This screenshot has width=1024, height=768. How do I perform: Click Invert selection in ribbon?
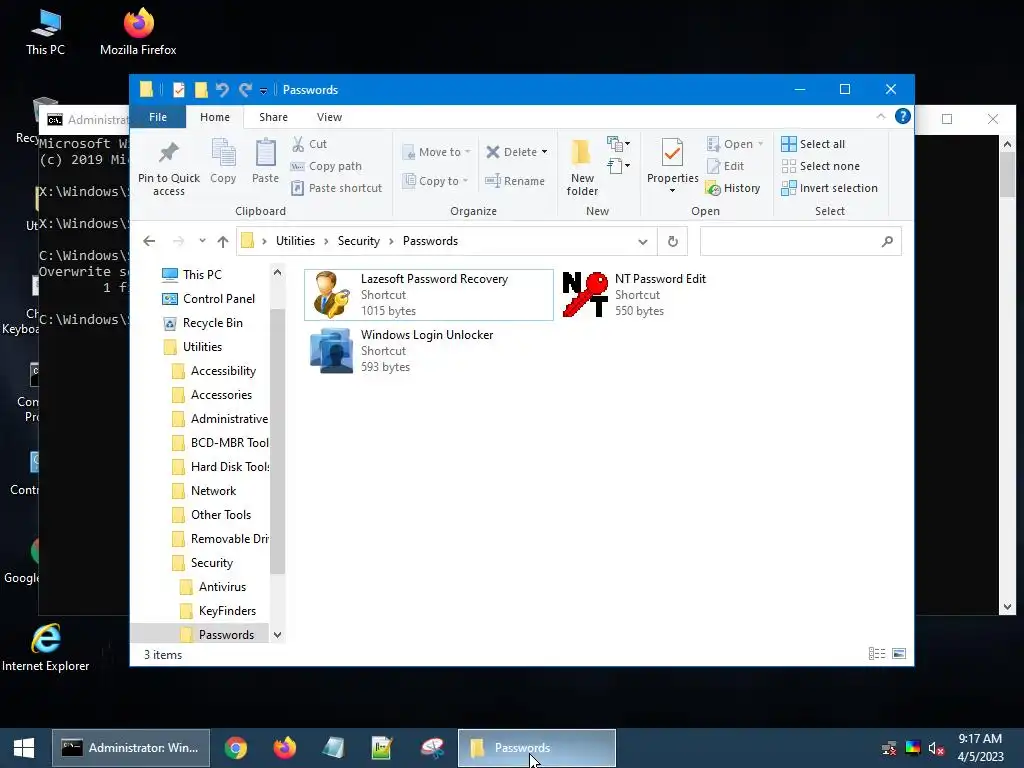tap(829, 188)
